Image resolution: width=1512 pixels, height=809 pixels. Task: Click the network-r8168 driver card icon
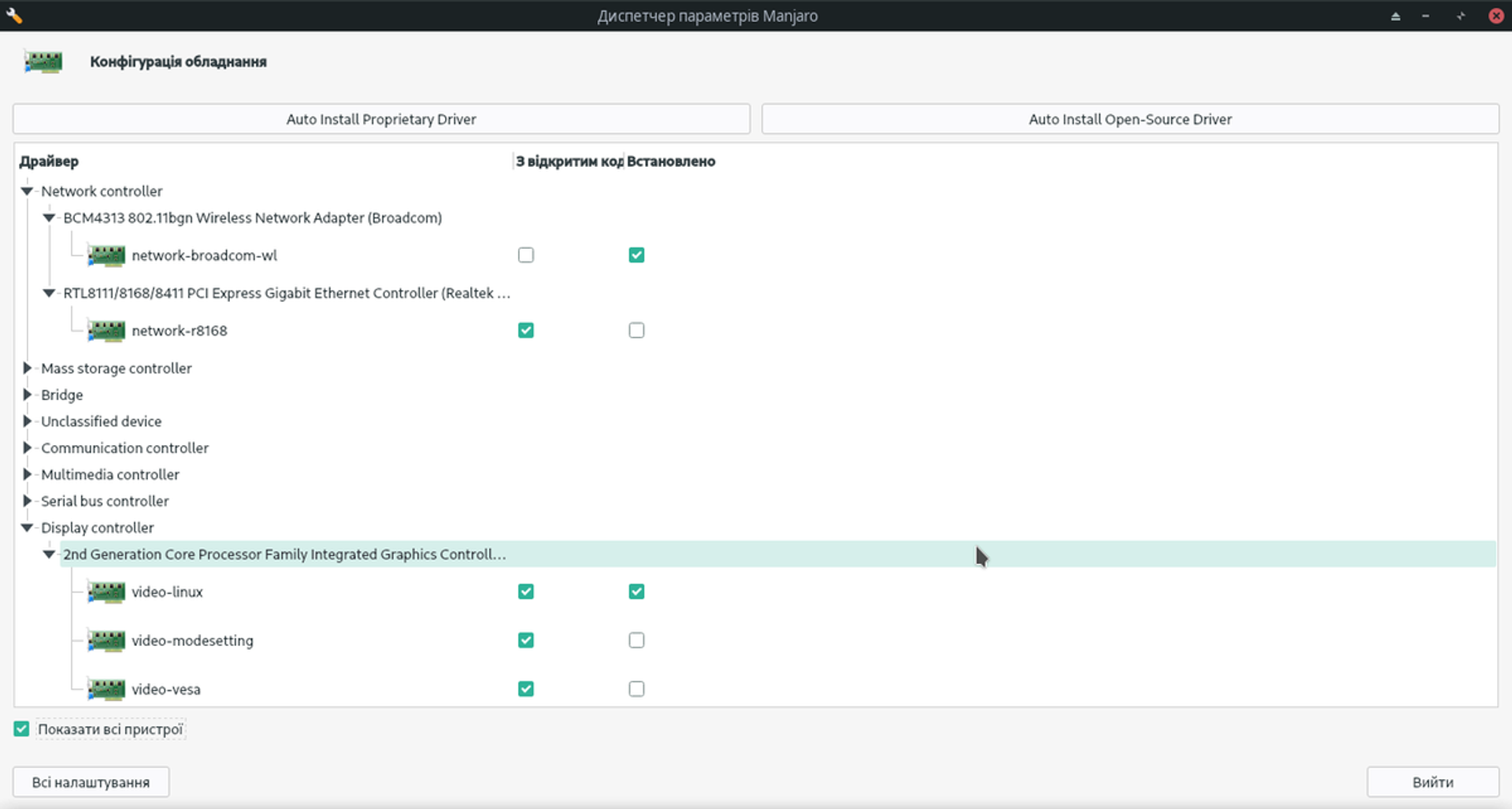(x=106, y=331)
